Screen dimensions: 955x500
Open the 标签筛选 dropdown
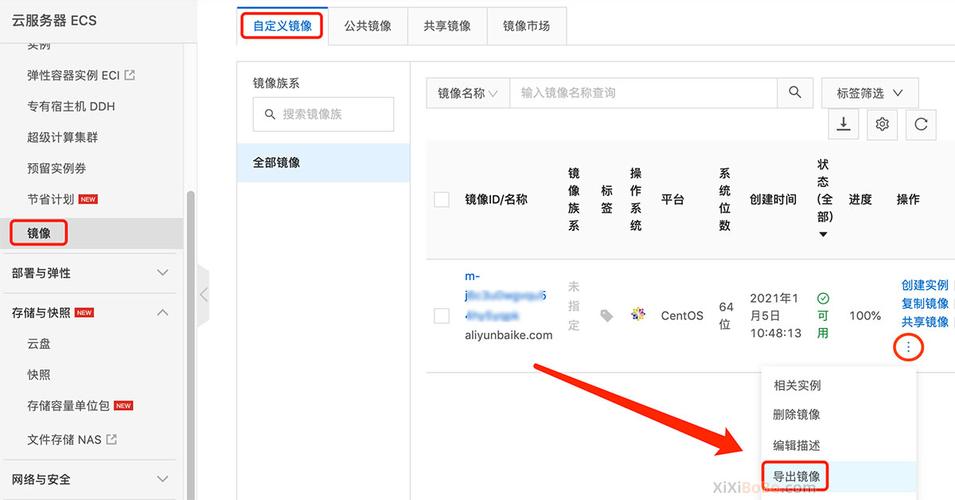click(870, 93)
